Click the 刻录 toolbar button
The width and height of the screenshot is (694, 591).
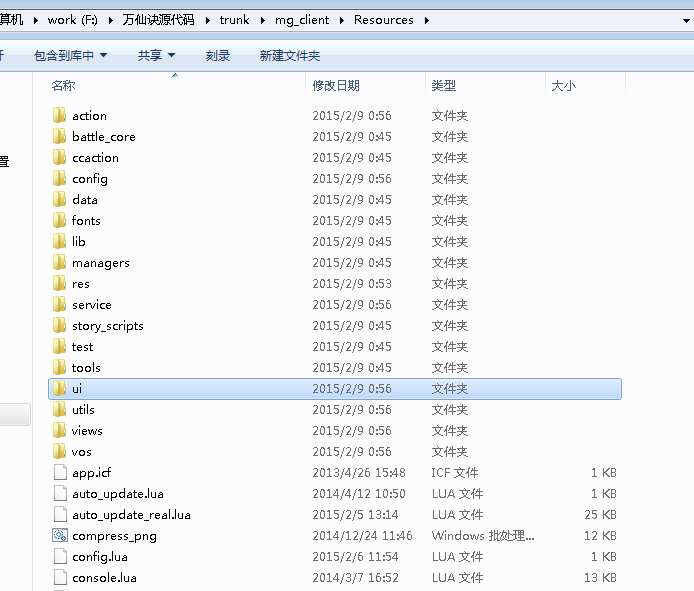[x=218, y=56]
